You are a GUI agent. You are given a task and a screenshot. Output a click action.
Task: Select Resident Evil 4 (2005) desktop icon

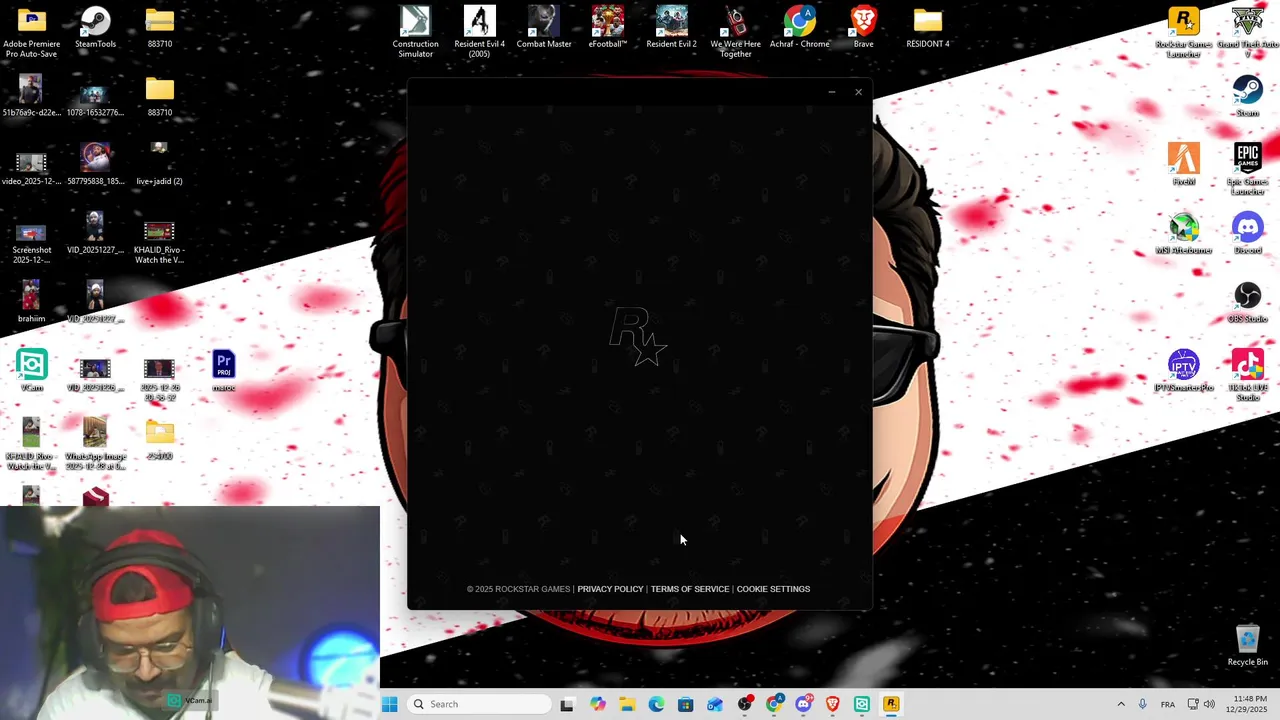pyautogui.click(x=479, y=32)
